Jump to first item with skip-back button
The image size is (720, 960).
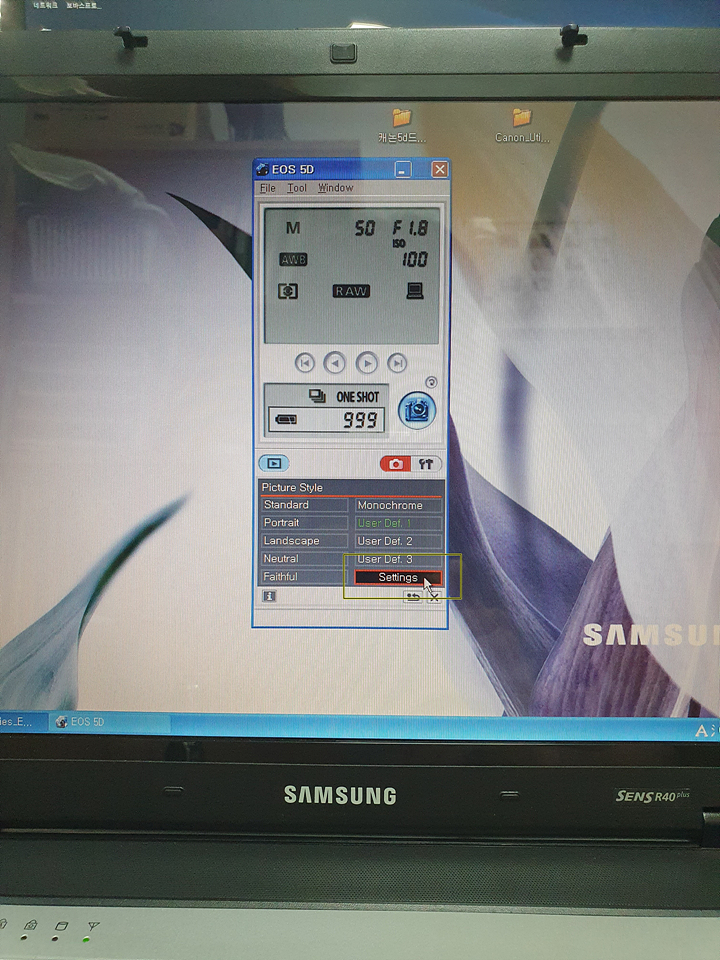click(x=304, y=363)
